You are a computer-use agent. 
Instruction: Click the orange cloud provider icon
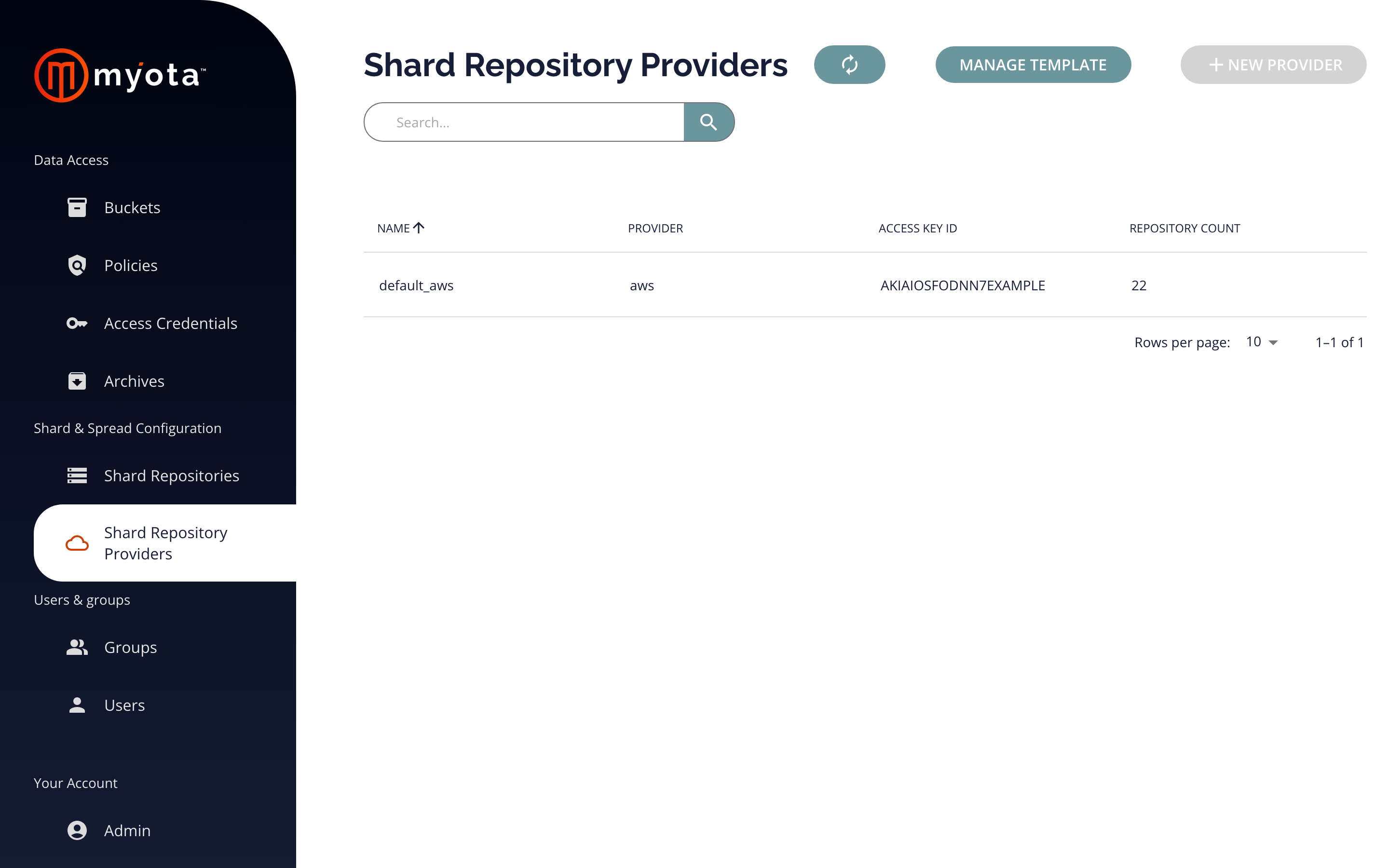click(x=77, y=543)
